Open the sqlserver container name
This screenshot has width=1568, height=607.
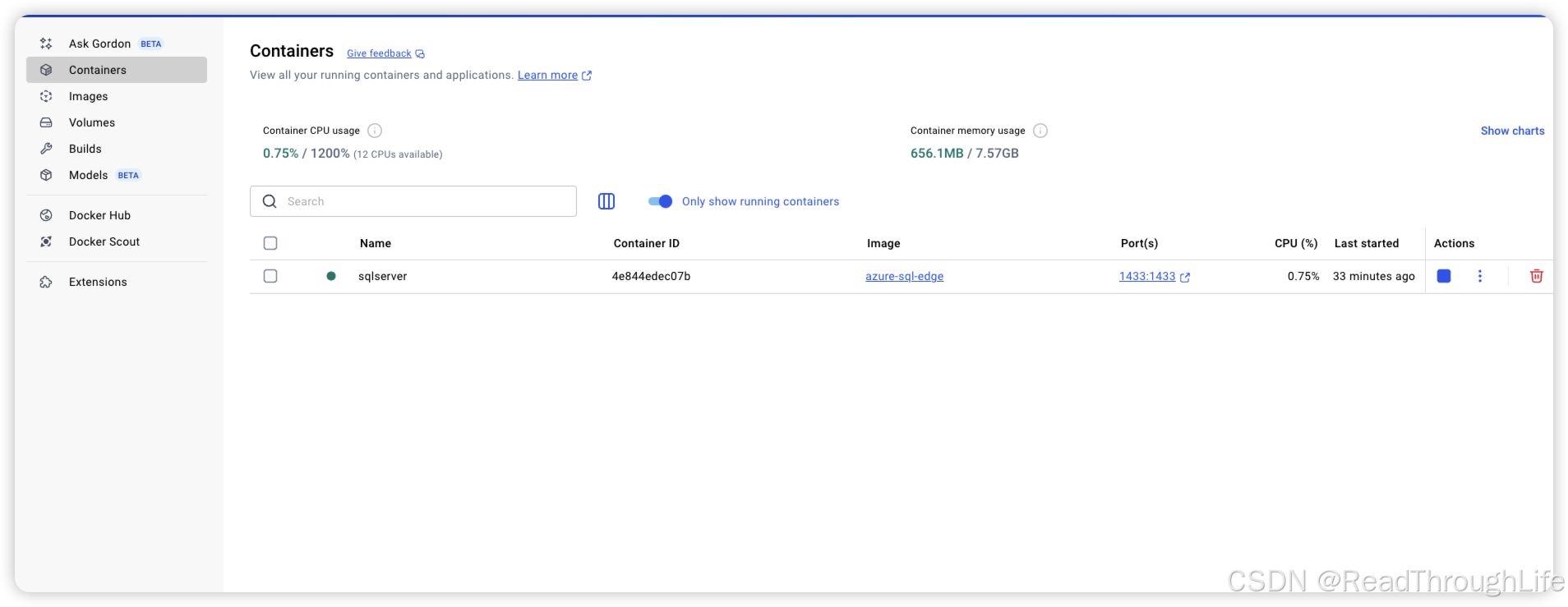click(383, 276)
